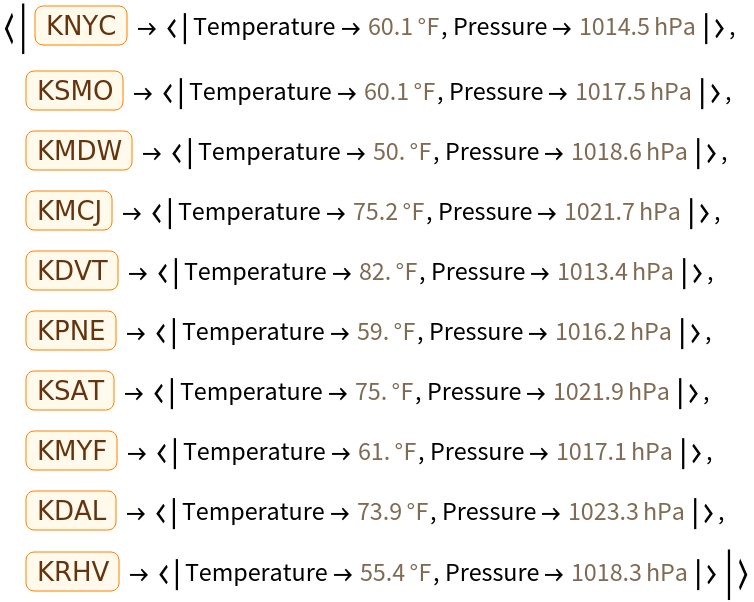Image resolution: width=754 pixels, height=602 pixels.
Task: Click the KDAL station entity
Action: tap(72, 512)
